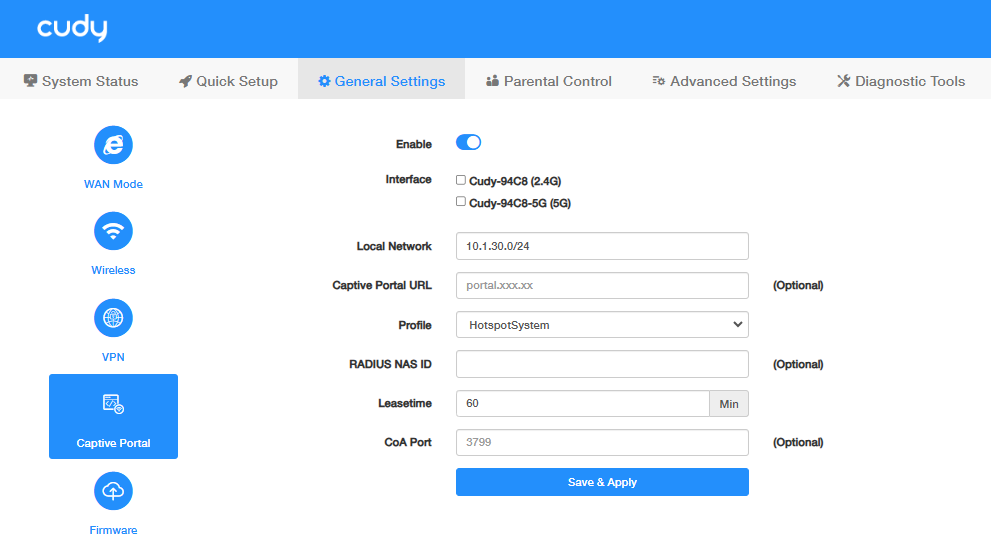This screenshot has width=991, height=551.
Task: Open the Diagnostic Tools tab
Action: pos(901,81)
